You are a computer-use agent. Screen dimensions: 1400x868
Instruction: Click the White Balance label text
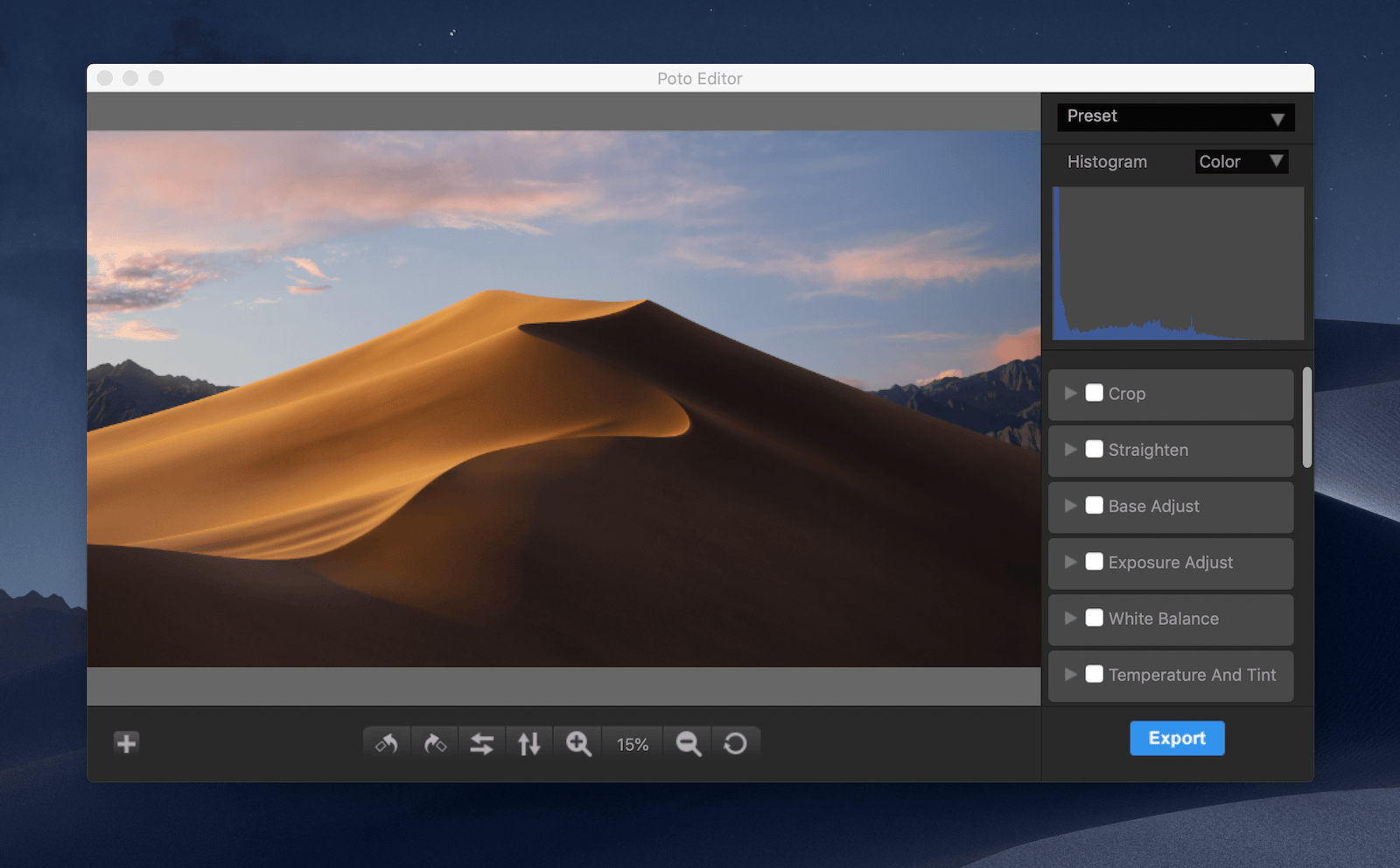point(1164,619)
